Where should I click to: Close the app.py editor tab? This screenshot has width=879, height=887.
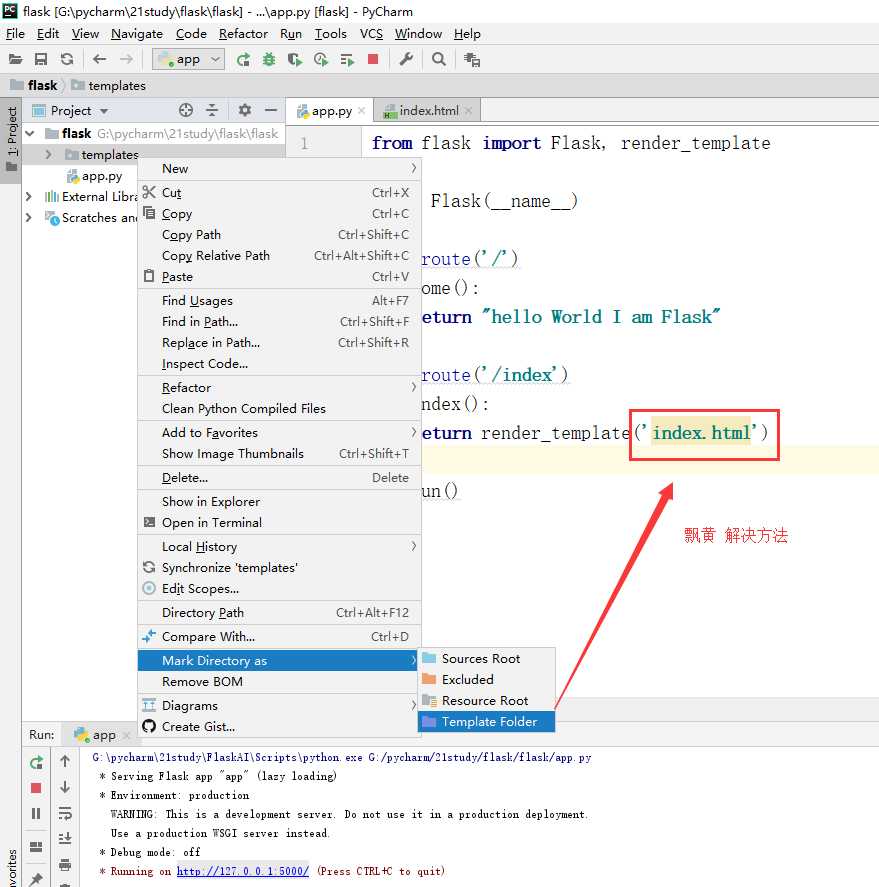pyautogui.click(x=361, y=111)
